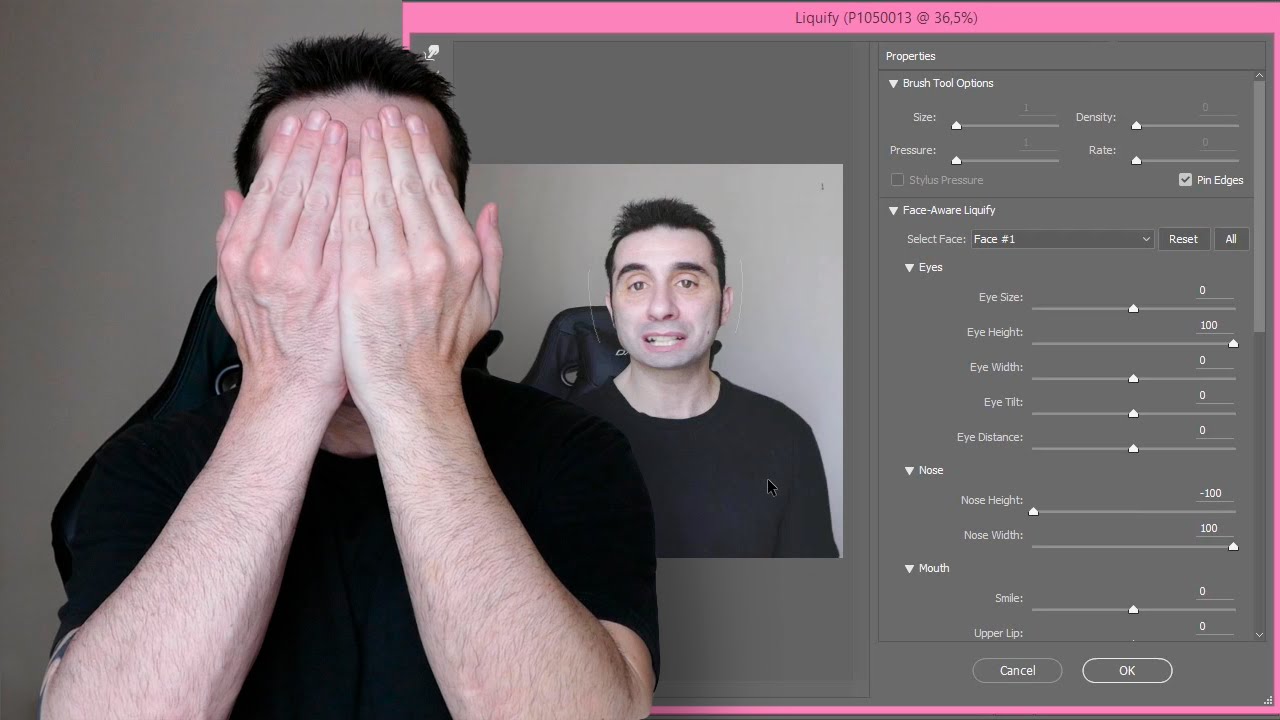Screen dimensions: 1280x720
Task: Confirm Liquify with OK button
Action: (1127, 671)
